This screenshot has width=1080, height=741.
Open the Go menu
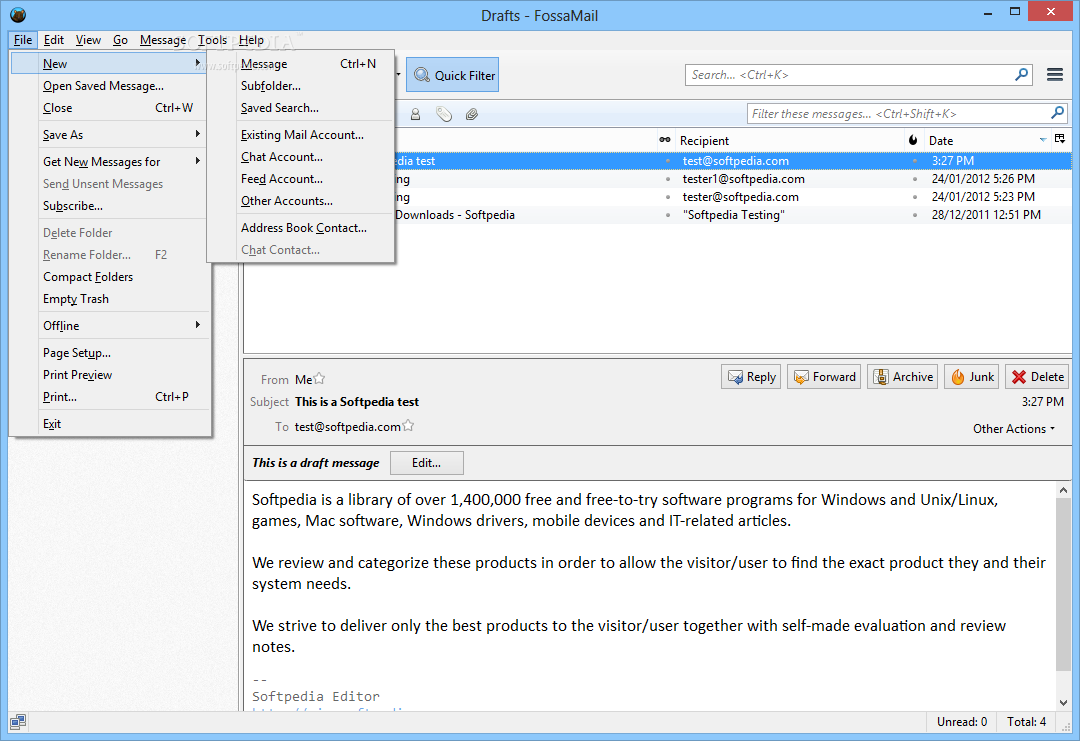pyautogui.click(x=120, y=40)
